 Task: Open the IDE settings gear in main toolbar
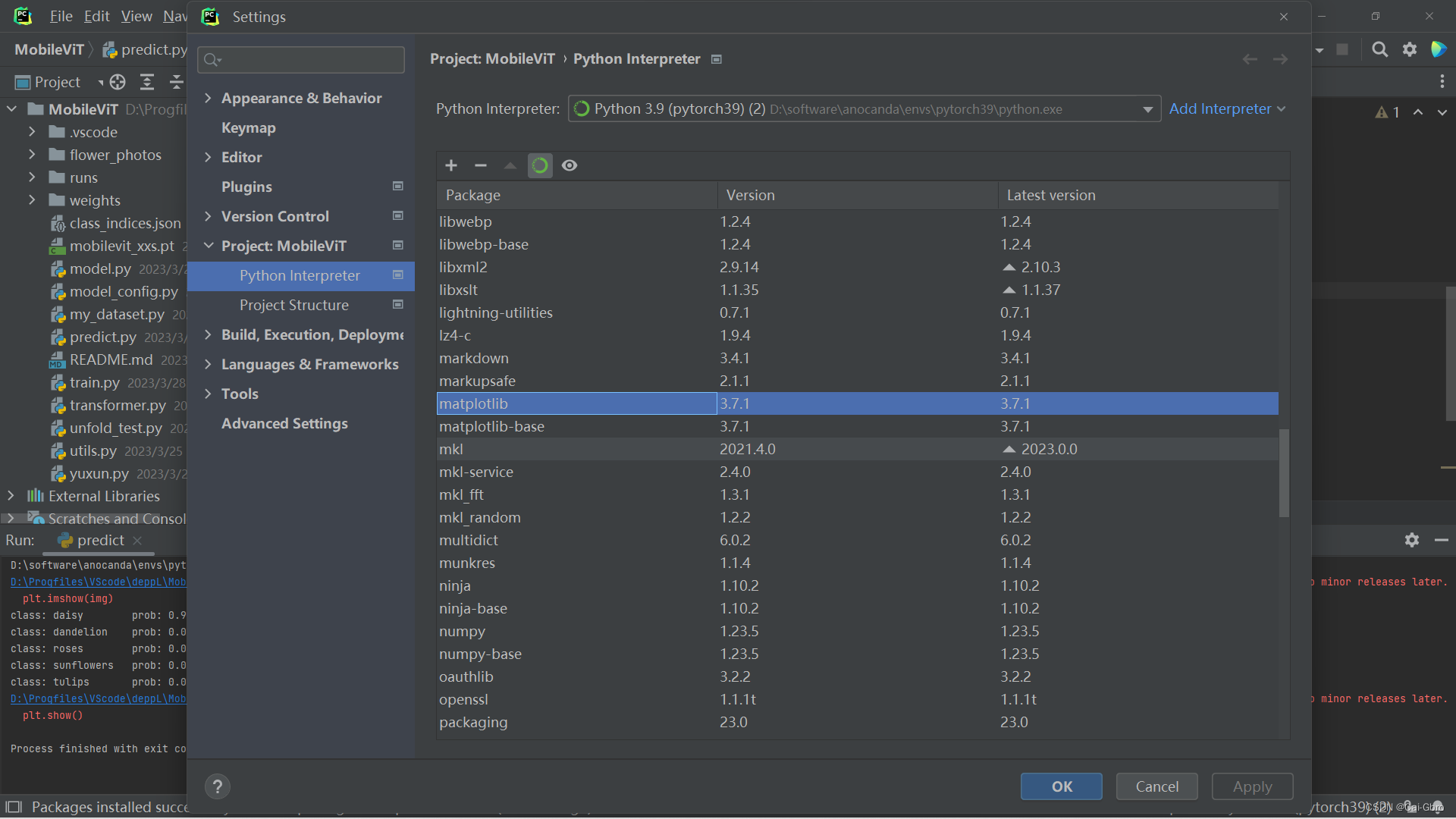coord(1410,49)
